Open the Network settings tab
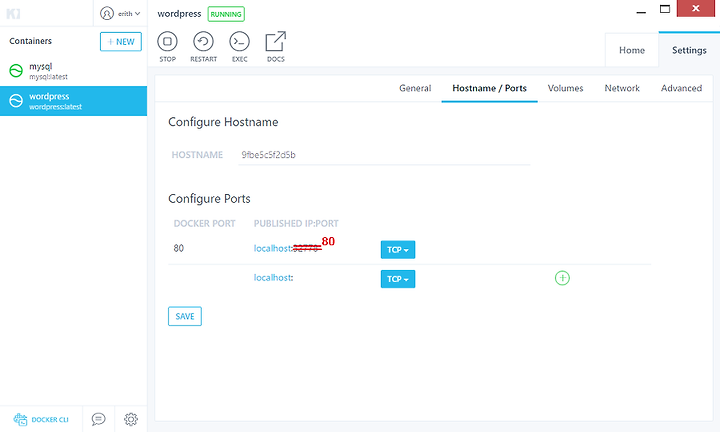This screenshot has width=720, height=432. point(622,88)
